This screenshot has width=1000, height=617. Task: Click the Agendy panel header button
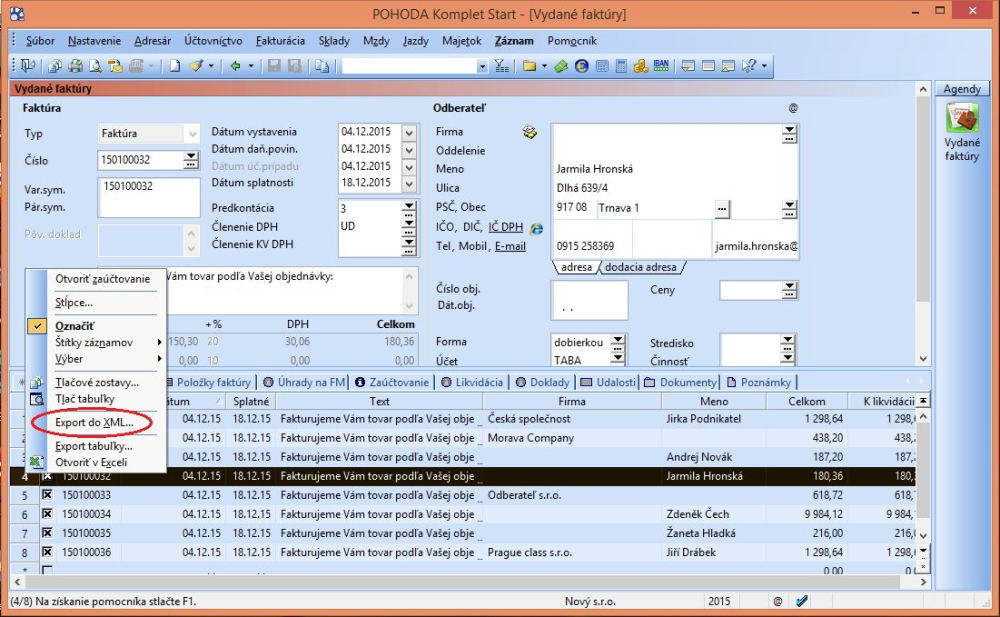[962, 89]
